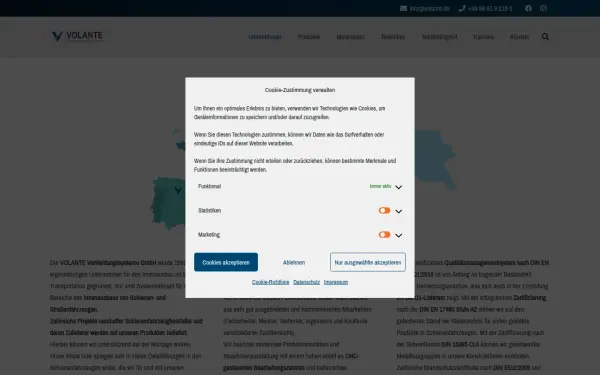Click the Cookies akzeptieren button
Image resolution: width=600 pixels, height=375 pixels.
coord(226,262)
